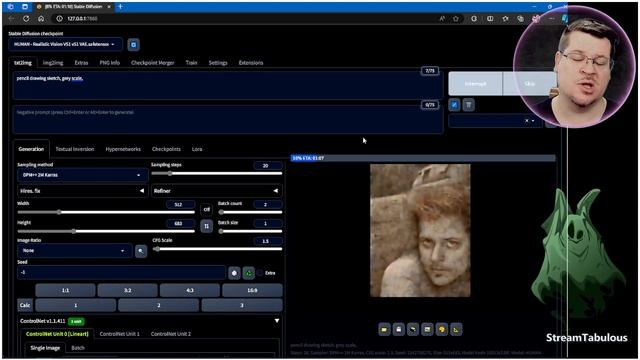Screen dimensions: 640x360
Task: Click the browser back arrow
Action: [x=11, y=18]
